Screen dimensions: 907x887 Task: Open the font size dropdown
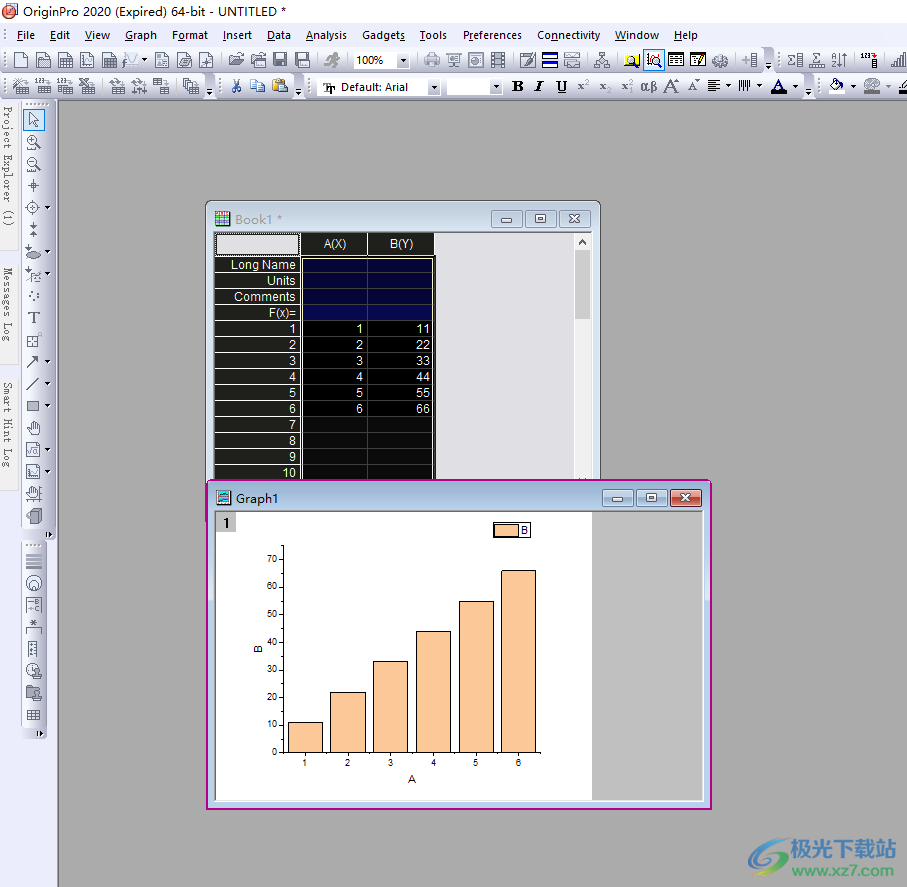coord(496,87)
